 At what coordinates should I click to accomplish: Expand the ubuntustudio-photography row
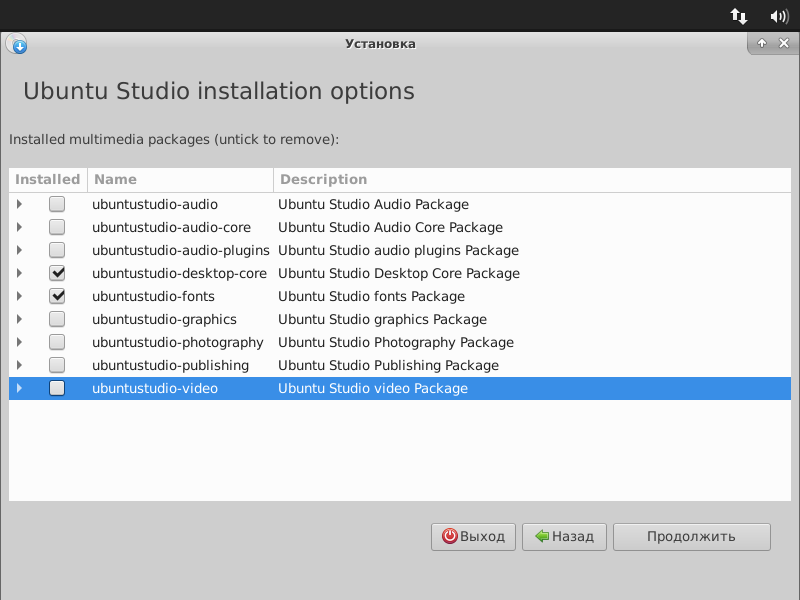(19, 342)
